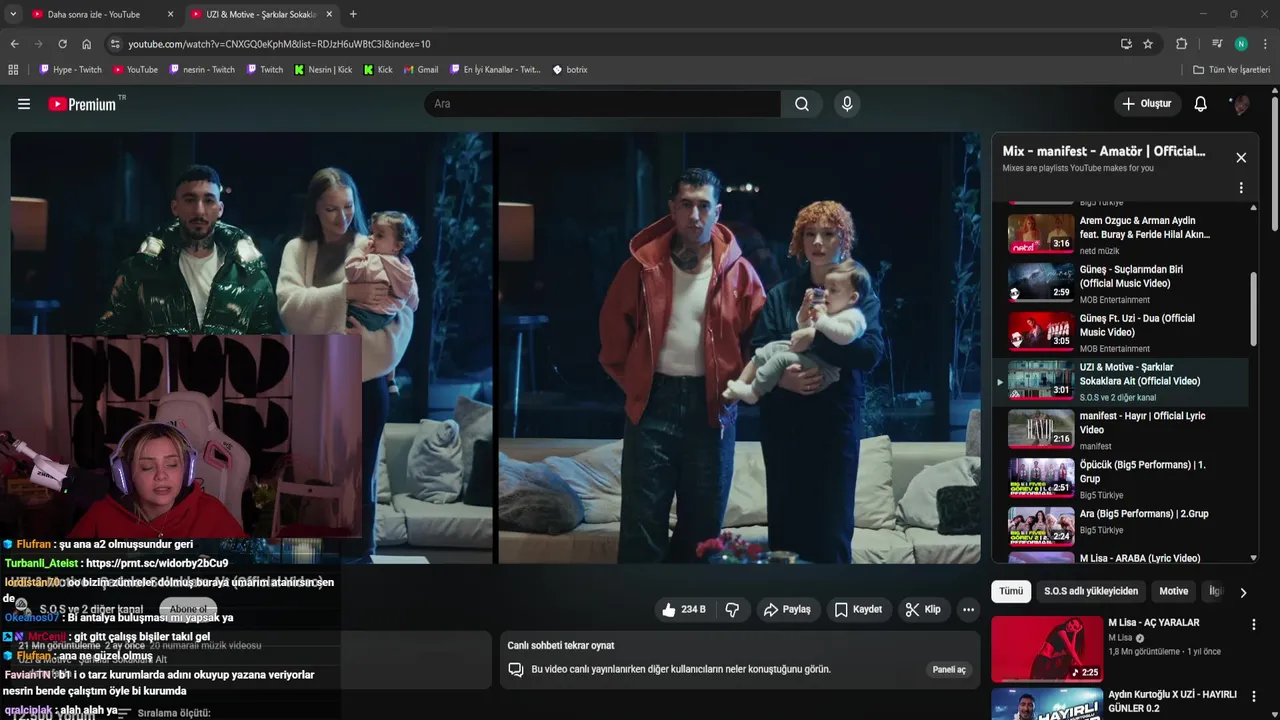Open En İyi Kanallar - Twitch bookmark
The height and width of the screenshot is (720, 1280).
coord(495,70)
